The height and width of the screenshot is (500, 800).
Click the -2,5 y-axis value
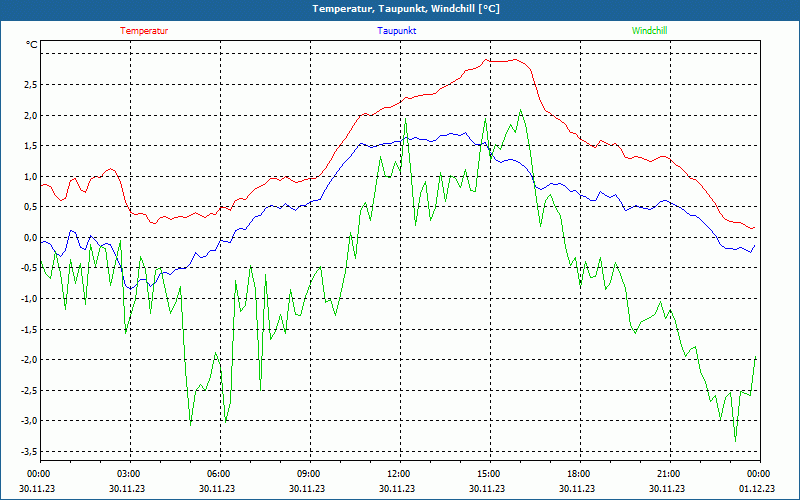tap(29, 391)
